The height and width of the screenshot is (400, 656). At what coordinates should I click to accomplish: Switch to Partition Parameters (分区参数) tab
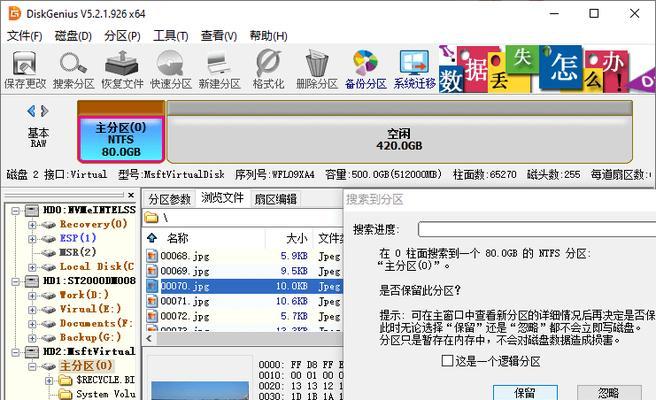pos(169,199)
